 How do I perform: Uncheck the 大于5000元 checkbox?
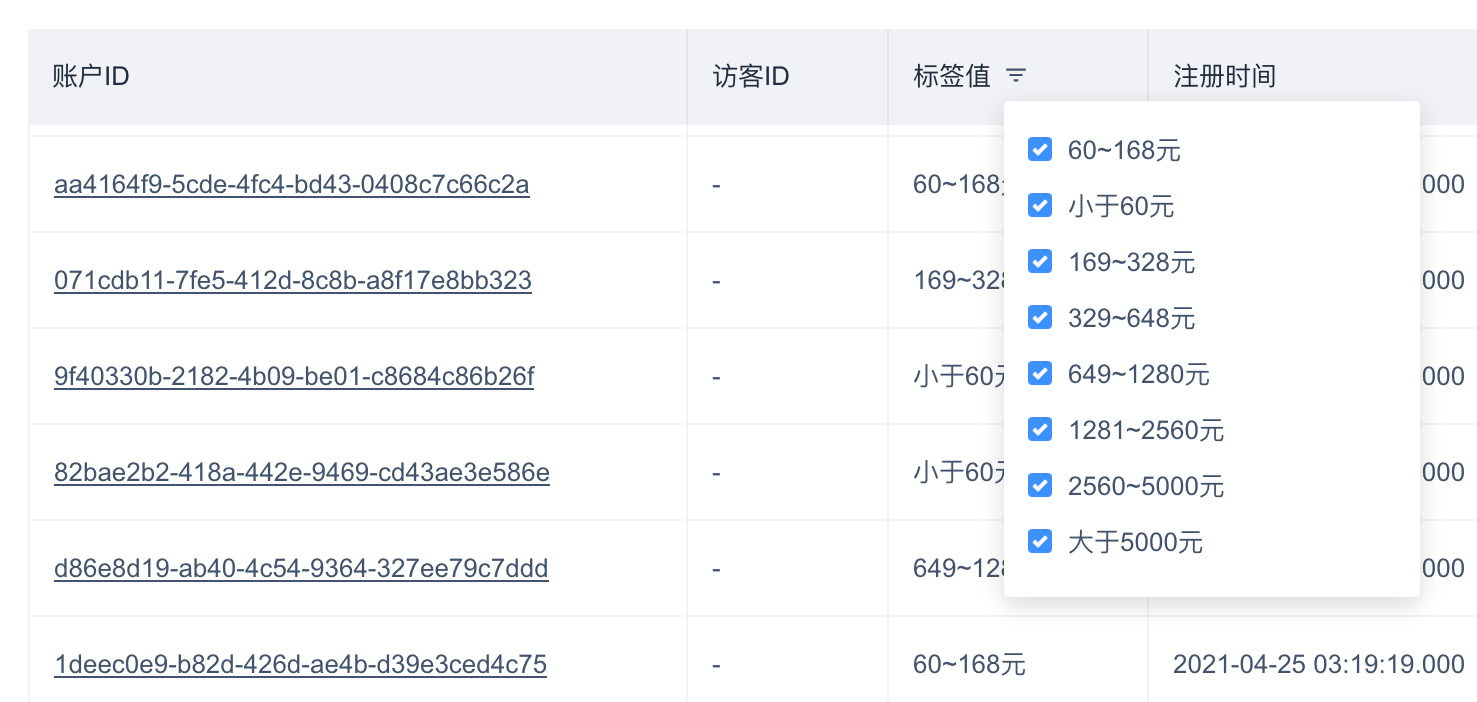(x=1040, y=542)
